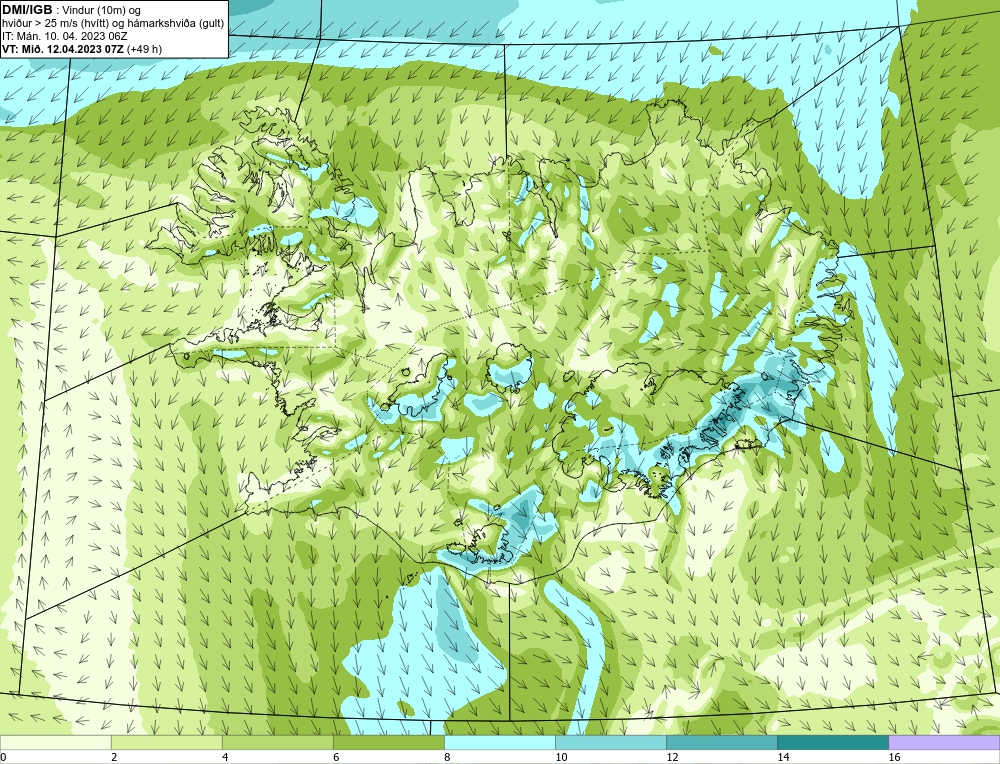
Task: Click the legend scale label '4'
Action: pos(225,757)
